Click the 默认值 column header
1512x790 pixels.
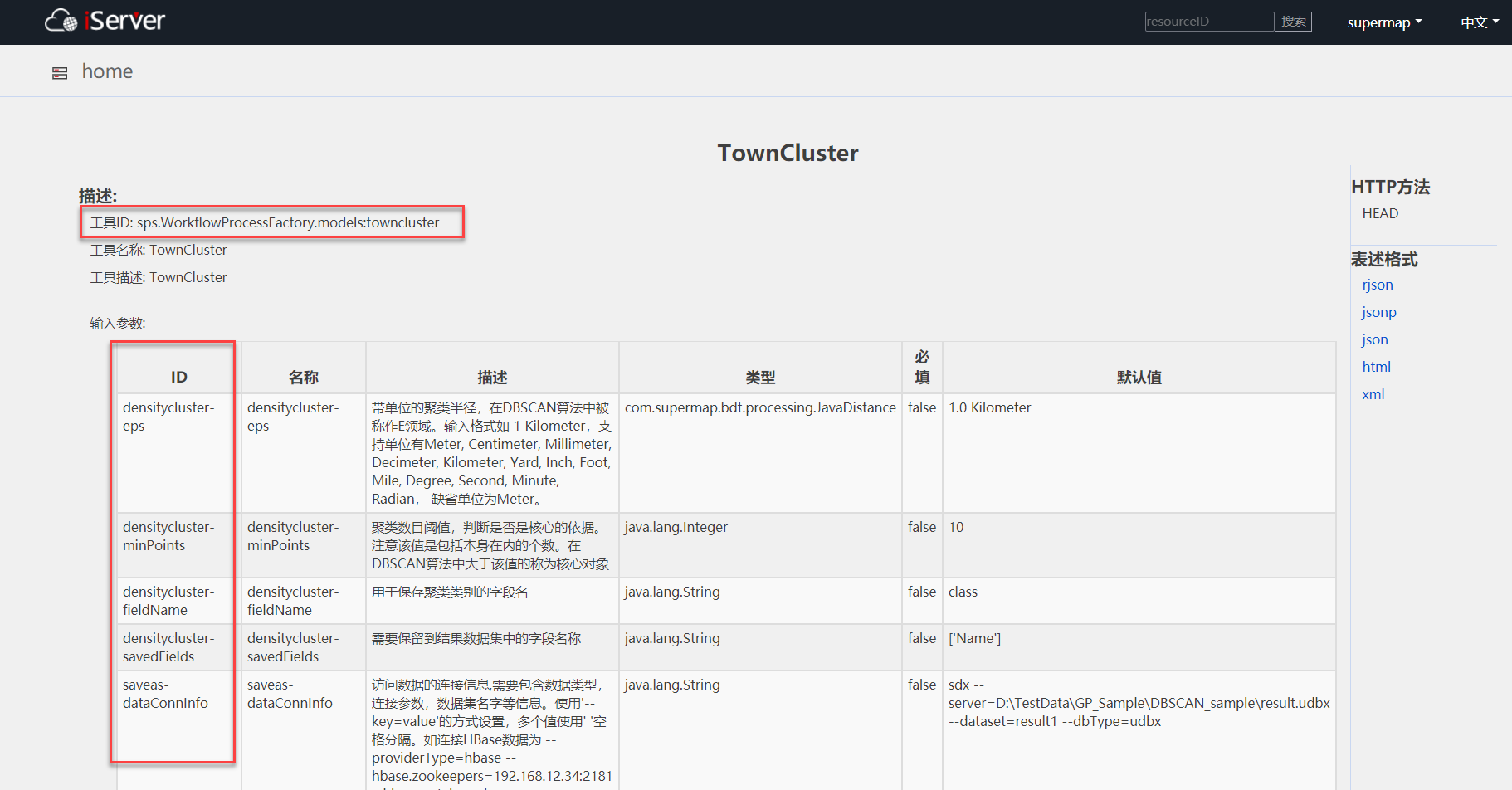click(x=1139, y=377)
